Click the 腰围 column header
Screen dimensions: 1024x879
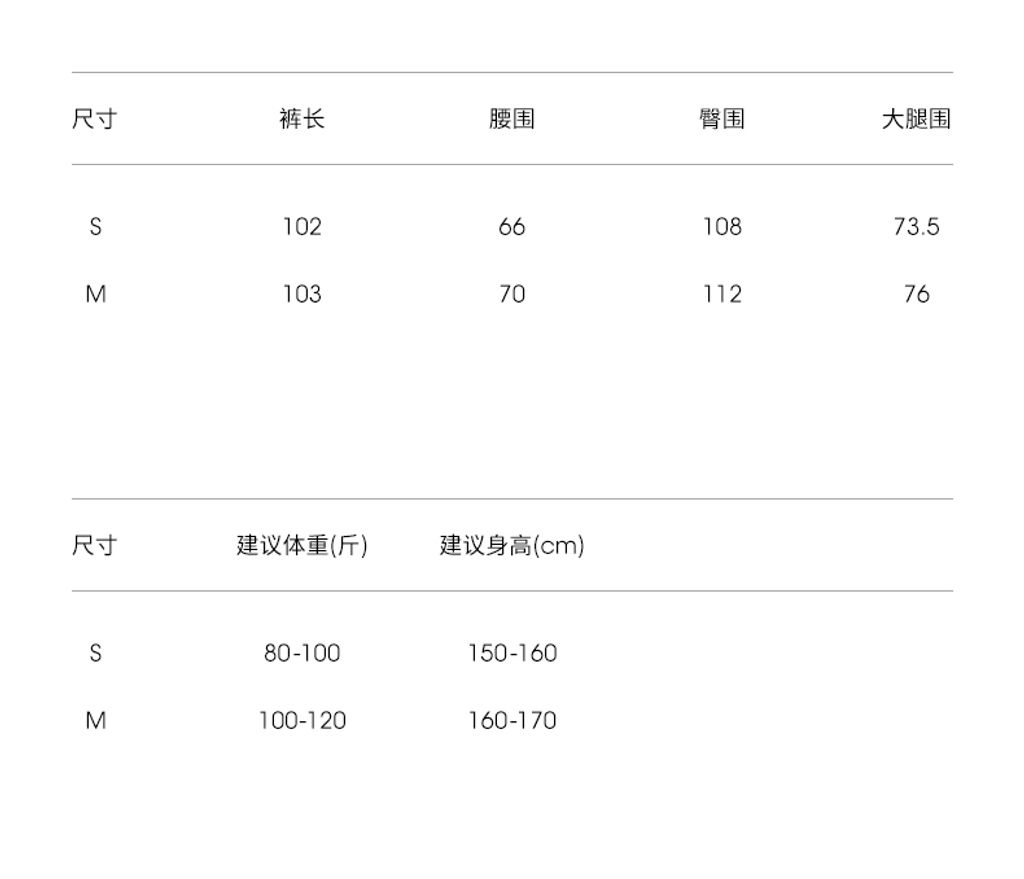[x=512, y=119]
